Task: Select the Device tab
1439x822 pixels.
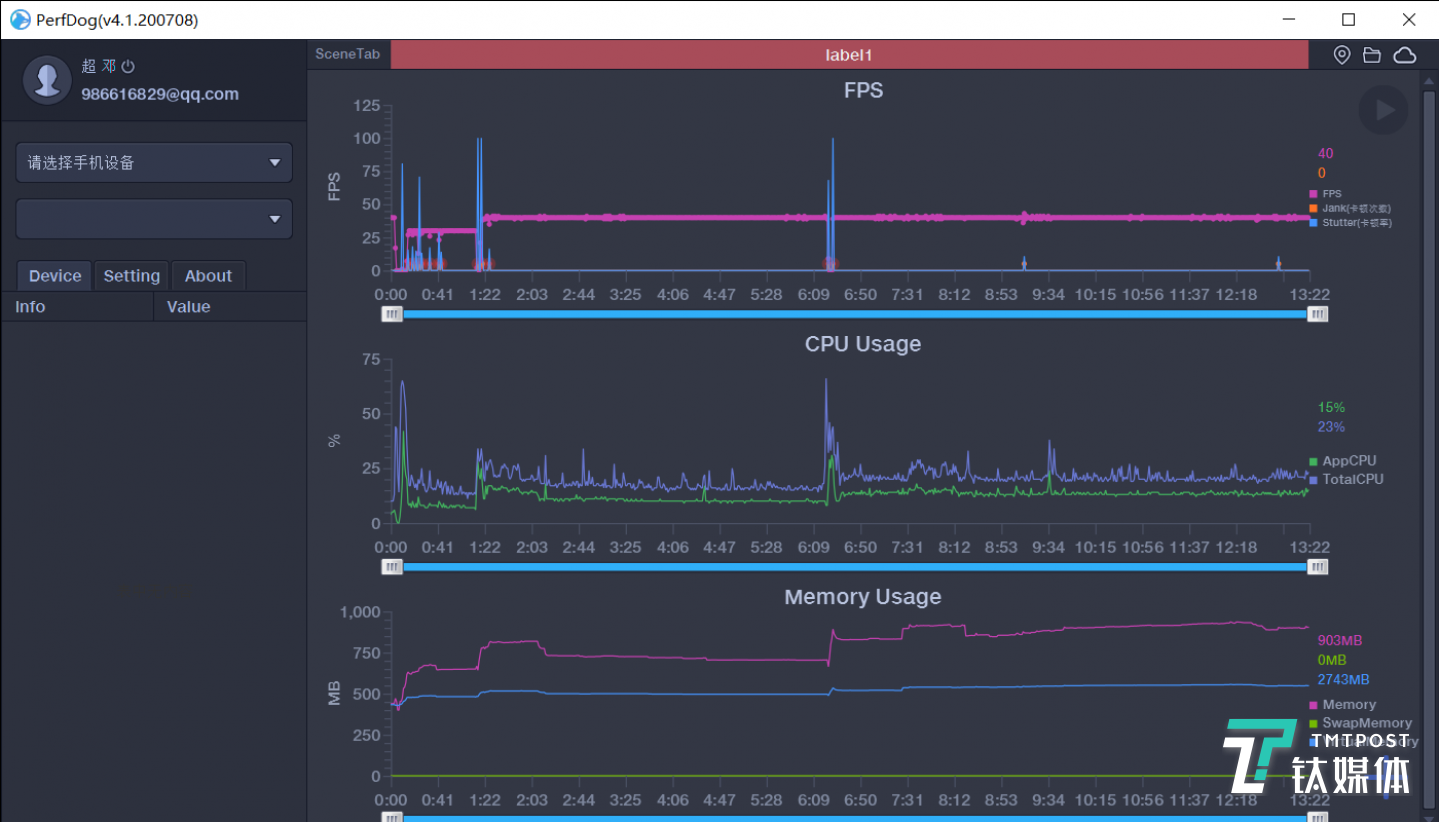Action: (x=55, y=276)
